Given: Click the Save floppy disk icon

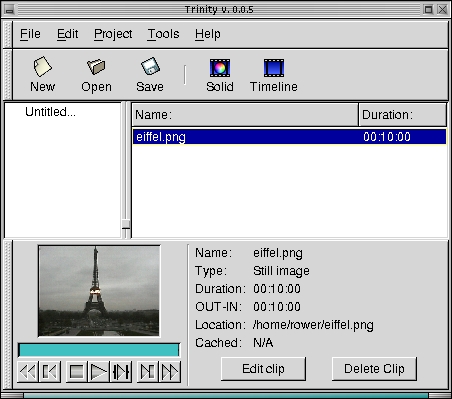Looking at the screenshot, I should (x=150, y=66).
